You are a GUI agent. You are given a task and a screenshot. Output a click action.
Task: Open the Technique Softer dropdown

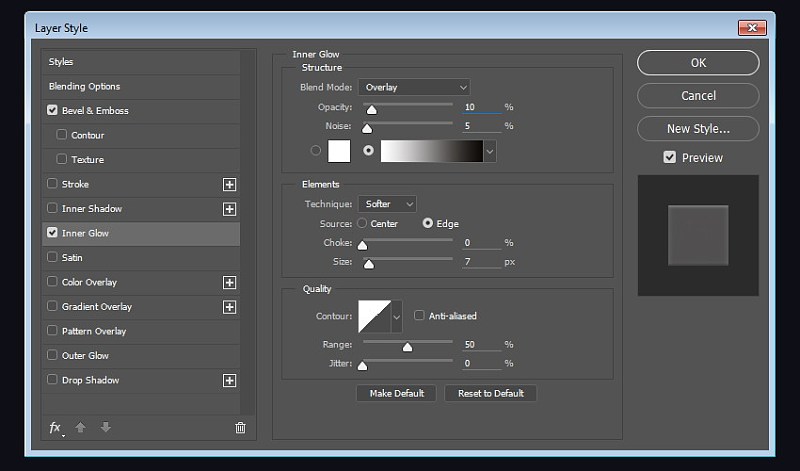point(387,204)
